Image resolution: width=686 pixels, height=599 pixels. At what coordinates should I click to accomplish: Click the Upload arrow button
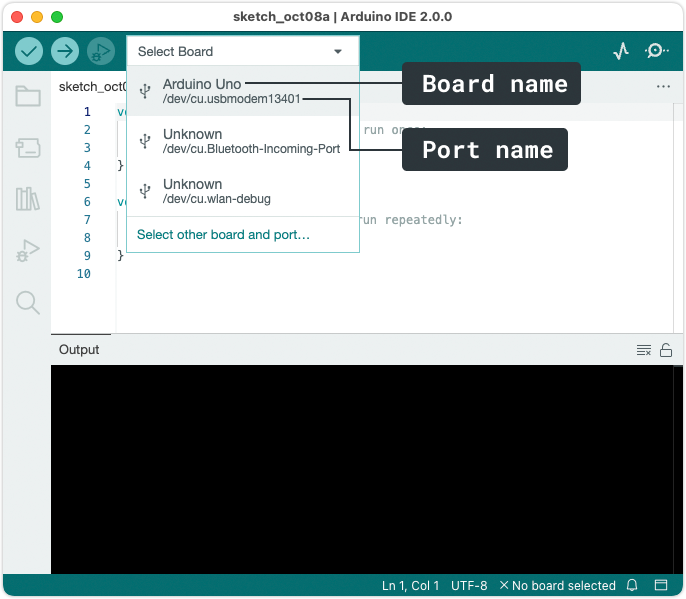click(x=65, y=51)
